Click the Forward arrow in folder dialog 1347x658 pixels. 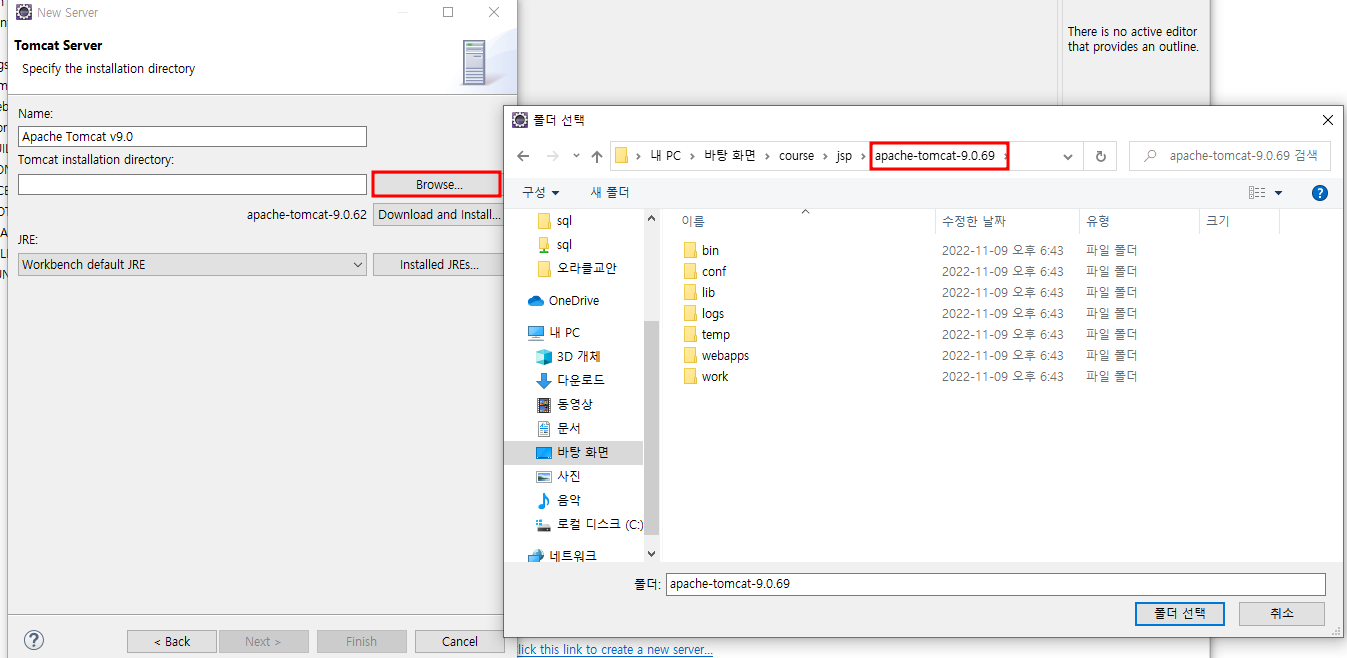tap(552, 156)
